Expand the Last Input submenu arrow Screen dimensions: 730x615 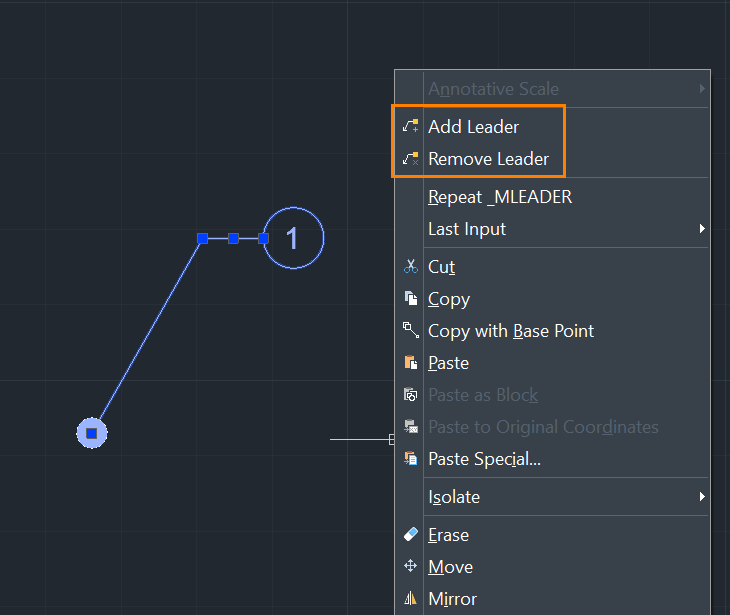click(702, 229)
